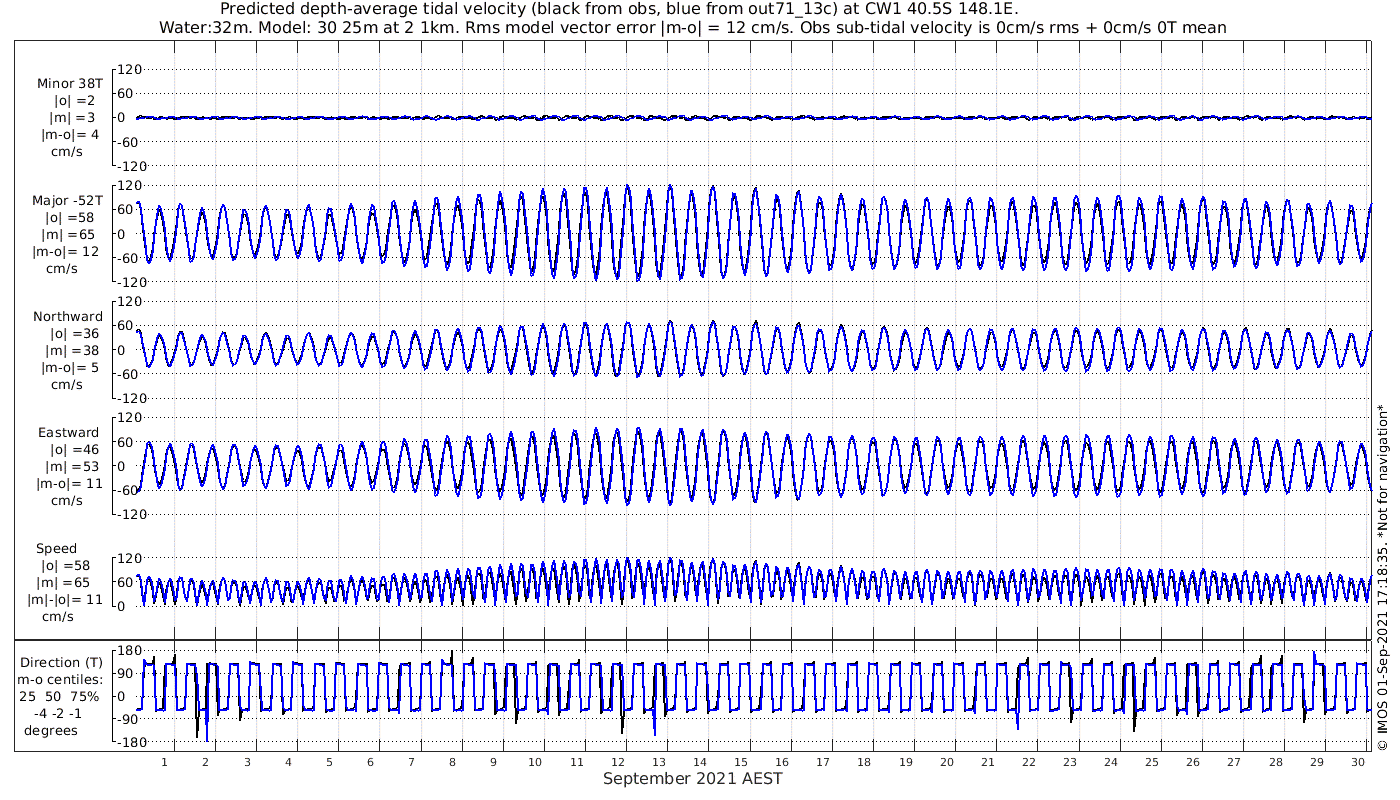Click '|o| =2' under Minor 38T
Viewport: 1400px width, 800px height.
[75, 101]
